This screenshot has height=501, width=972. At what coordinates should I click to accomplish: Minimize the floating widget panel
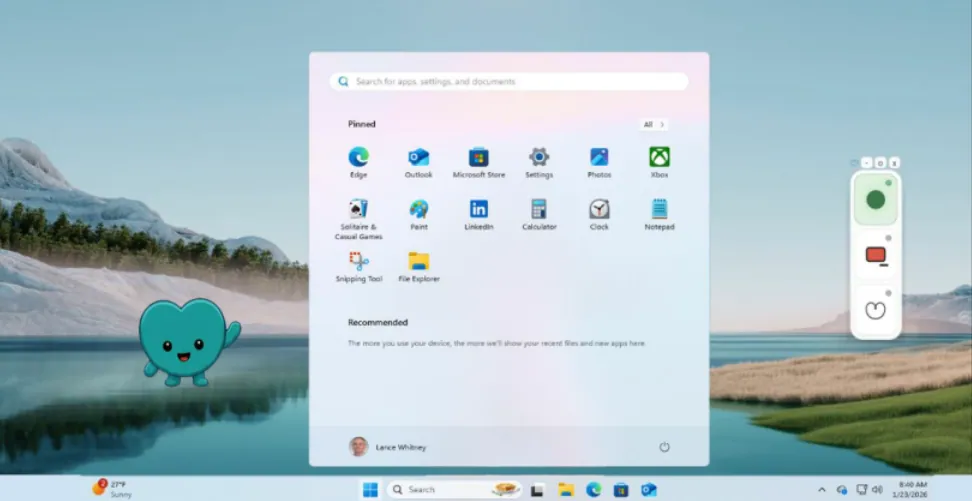point(867,162)
